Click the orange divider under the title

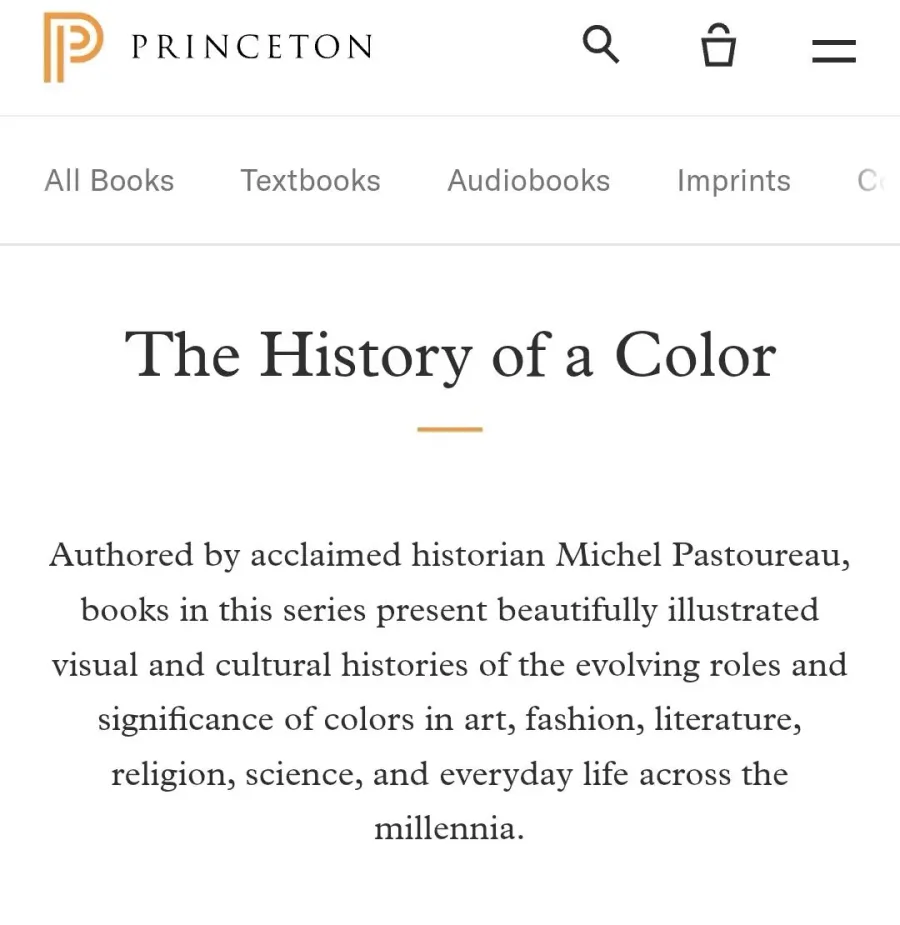(x=450, y=429)
